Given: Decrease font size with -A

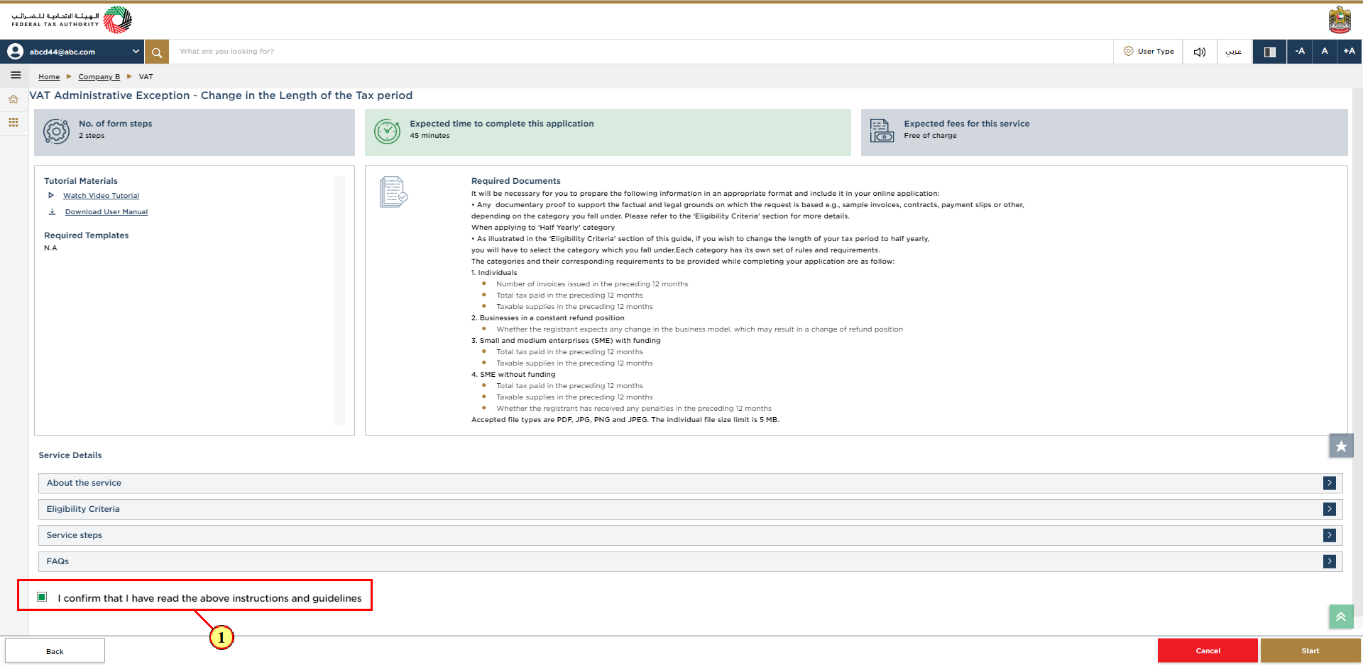Looking at the screenshot, I should [x=1299, y=51].
